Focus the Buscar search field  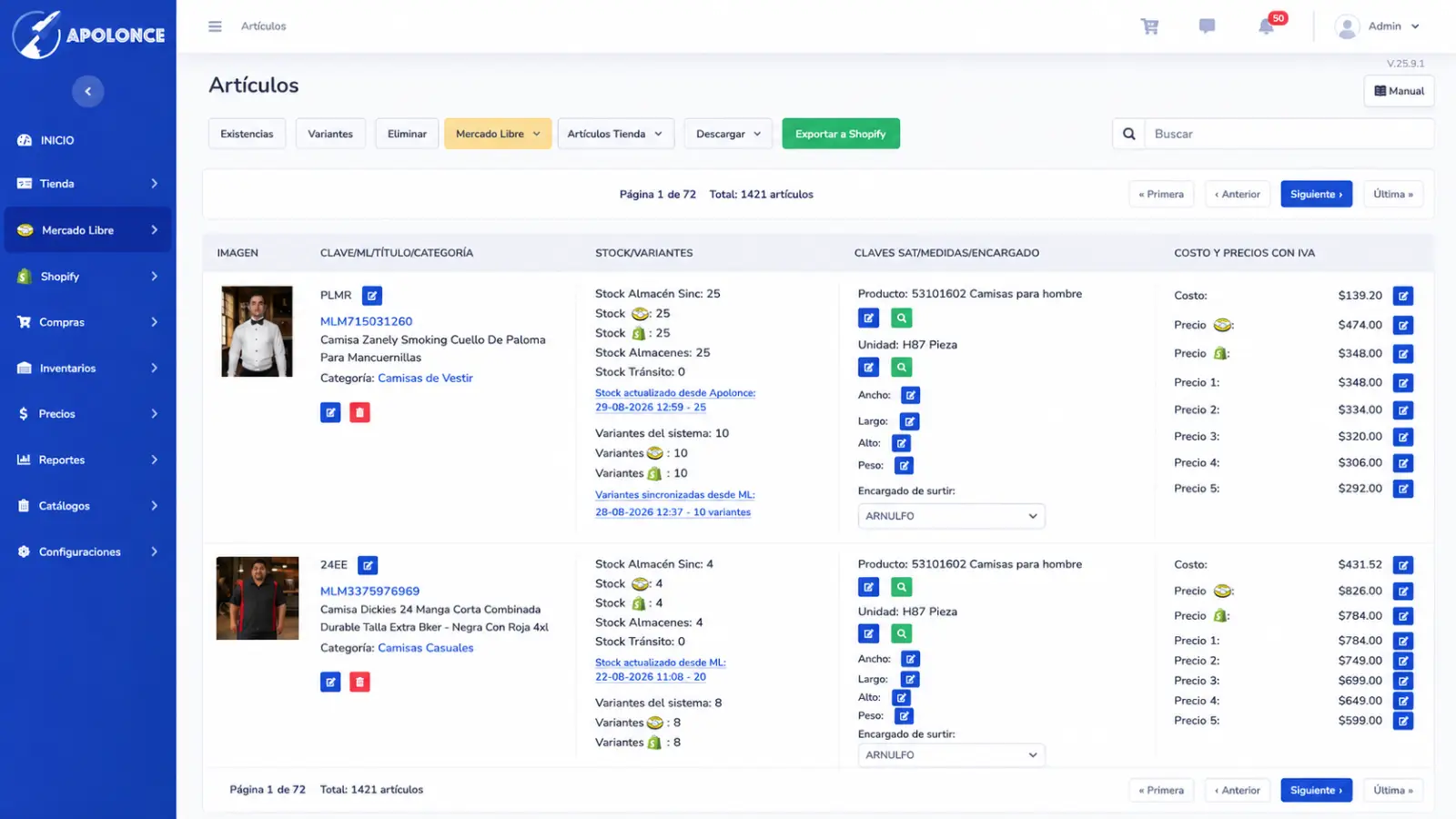click(1289, 134)
